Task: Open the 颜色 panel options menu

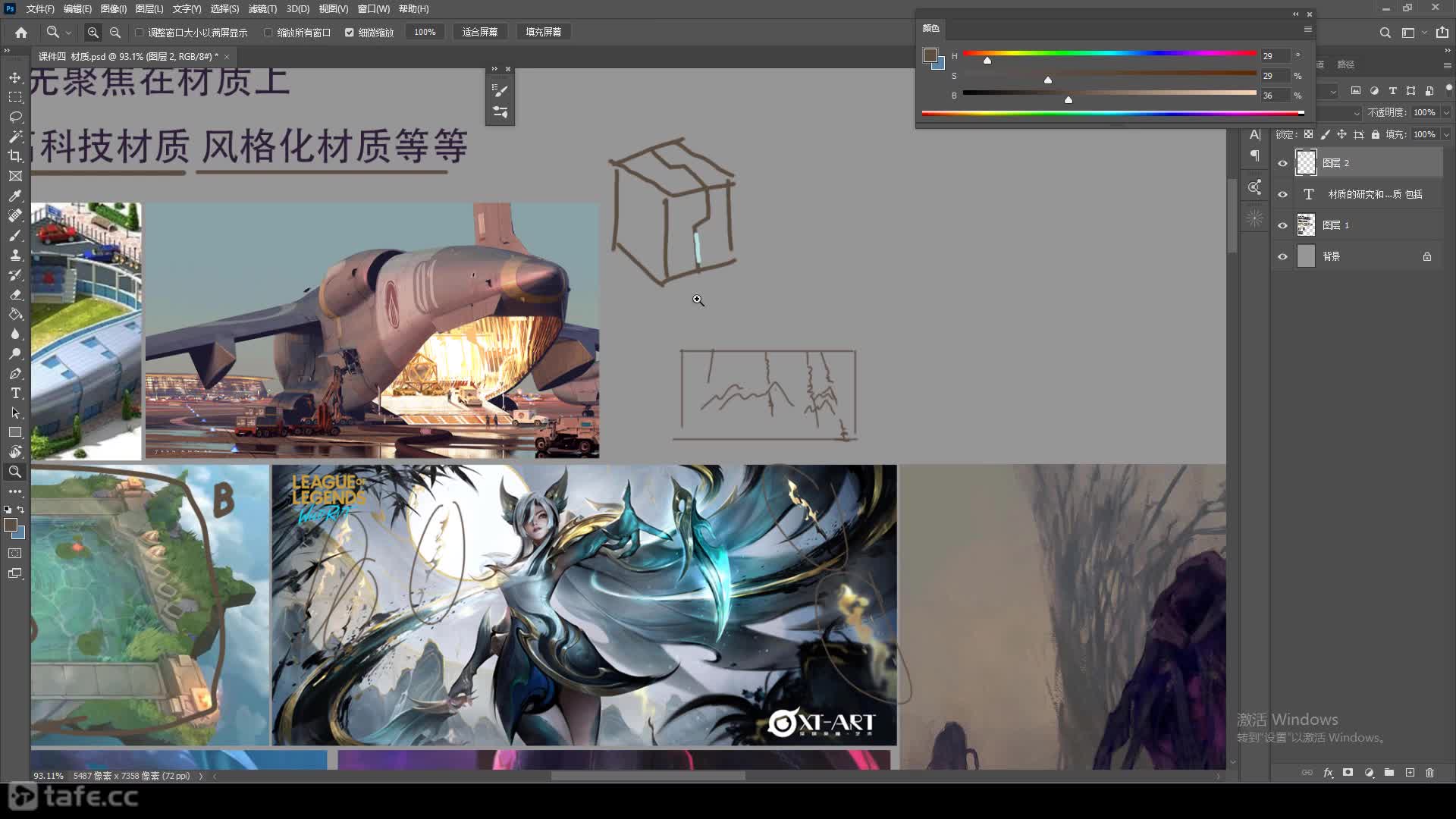Action: point(1307,29)
